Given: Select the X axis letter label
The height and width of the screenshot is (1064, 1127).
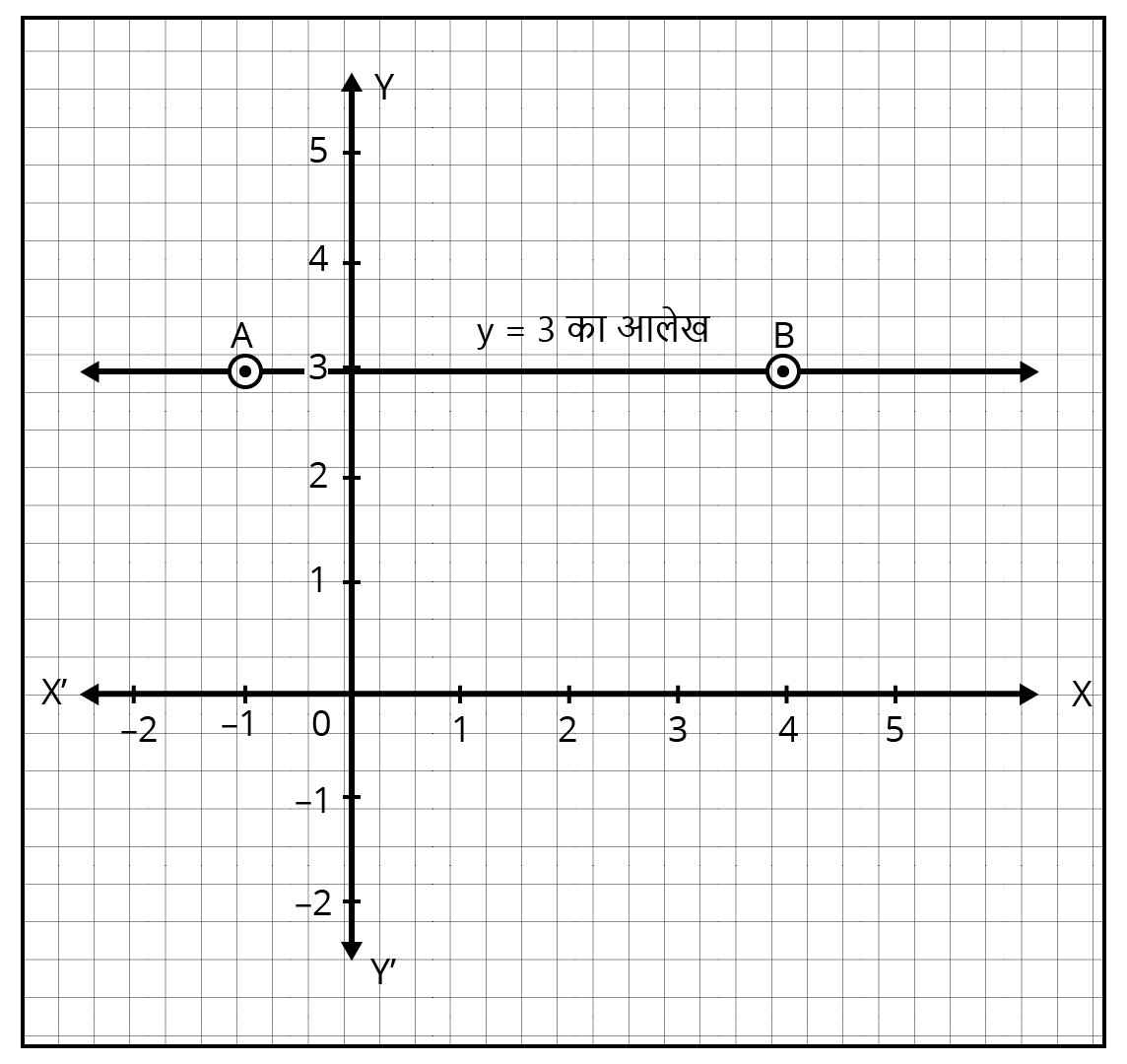Looking at the screenshot, I should (1082, 695).
